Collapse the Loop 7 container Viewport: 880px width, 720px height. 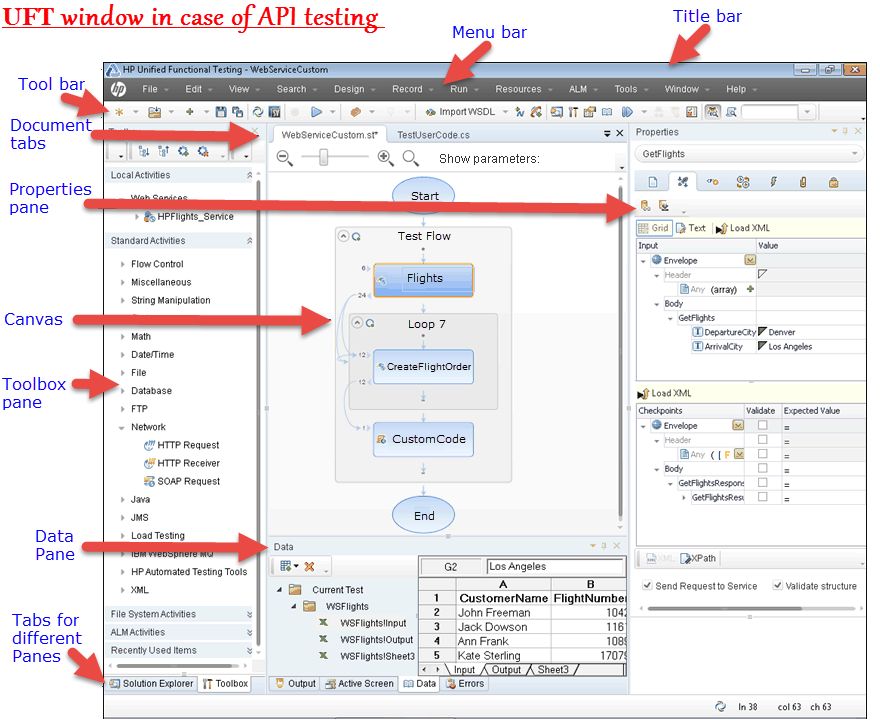(357, 323)
